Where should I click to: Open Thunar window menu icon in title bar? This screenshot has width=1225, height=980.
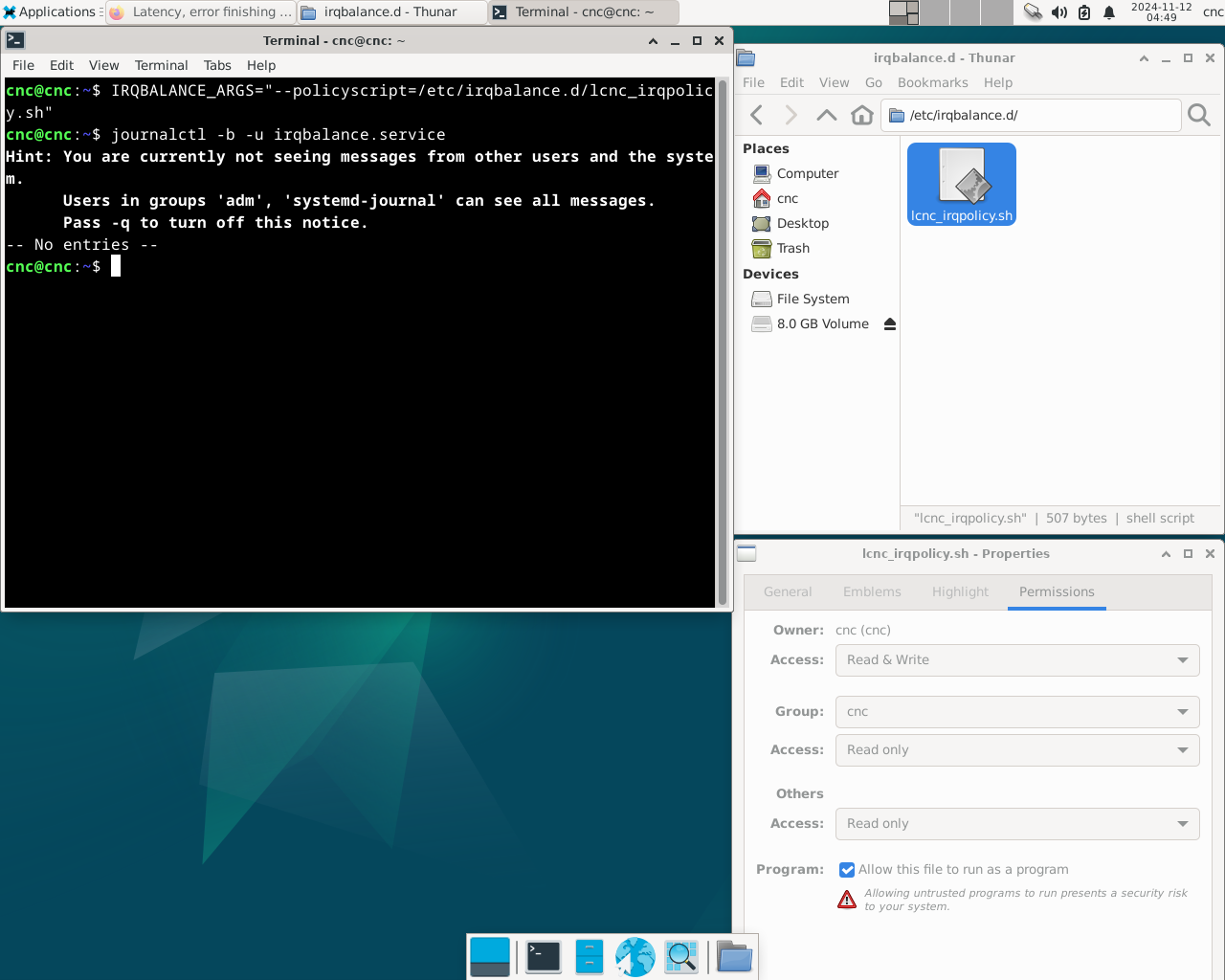pos(746,58)
